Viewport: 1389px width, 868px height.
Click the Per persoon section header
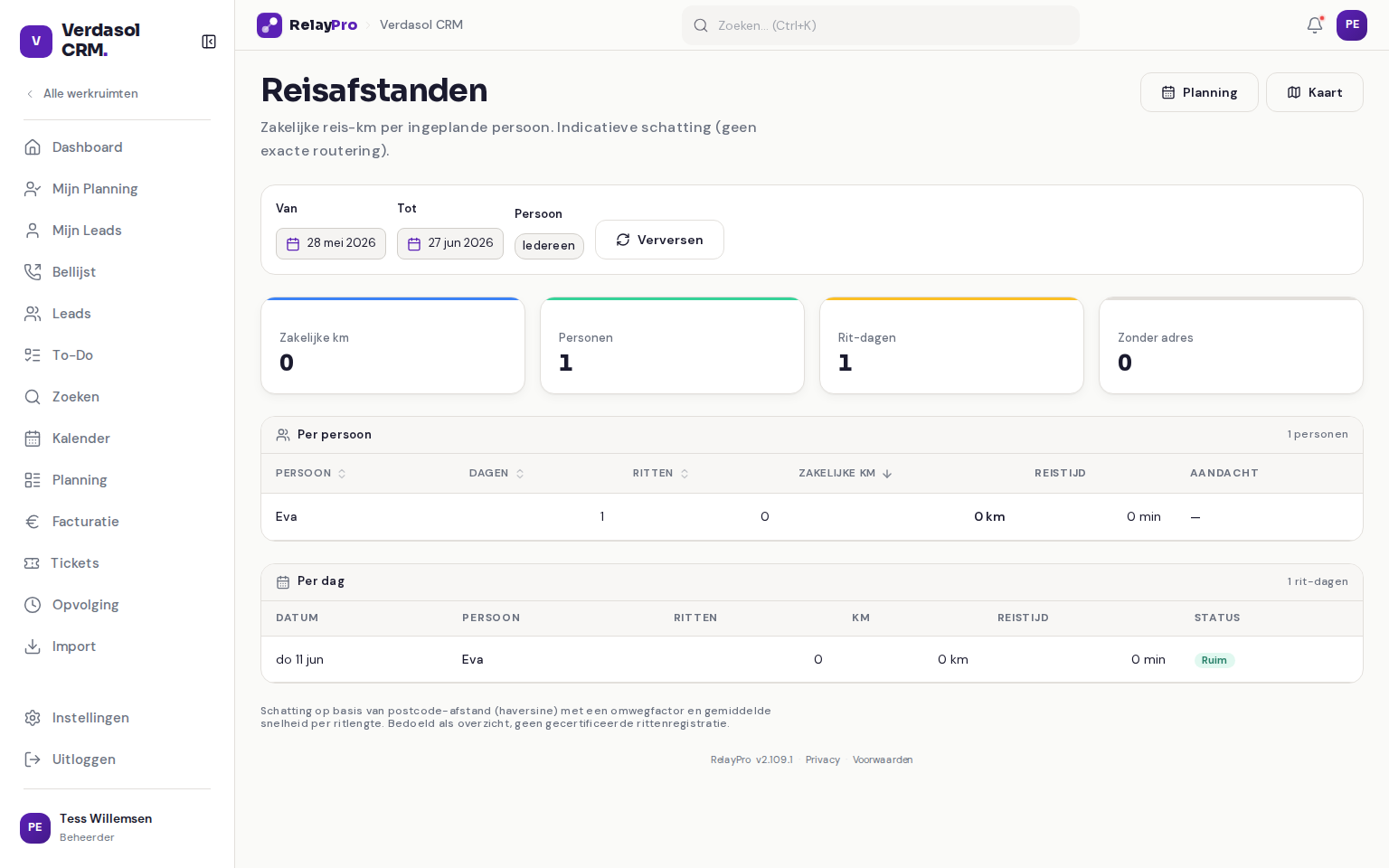tap(812, 435)
